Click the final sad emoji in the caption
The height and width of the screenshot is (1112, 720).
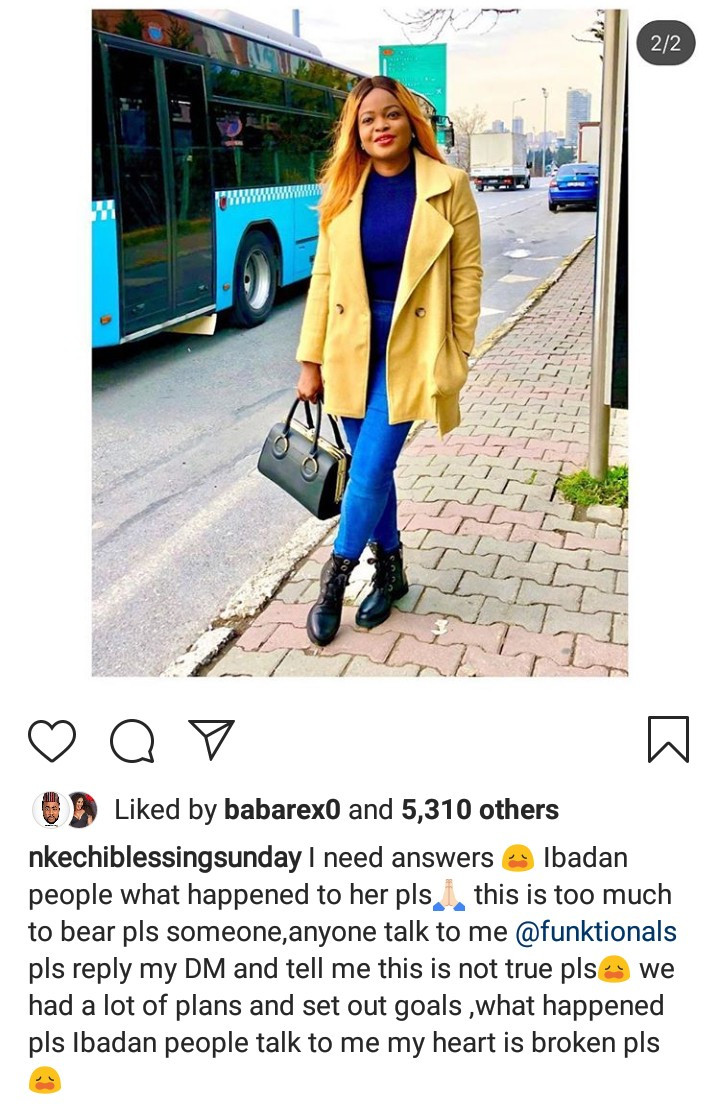(x=45, y=1080)
